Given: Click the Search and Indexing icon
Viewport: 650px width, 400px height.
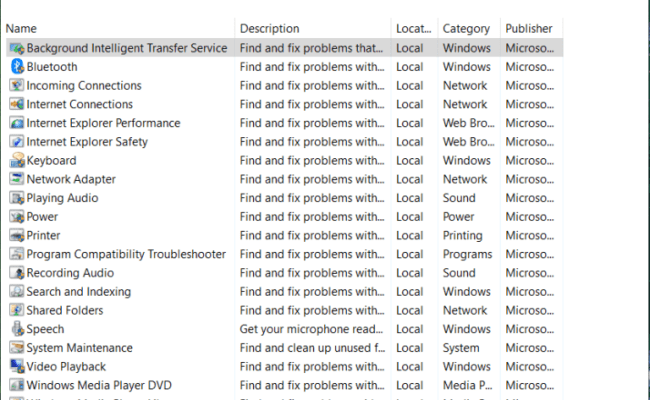Looking at the screenshot, I should (17, 292).
